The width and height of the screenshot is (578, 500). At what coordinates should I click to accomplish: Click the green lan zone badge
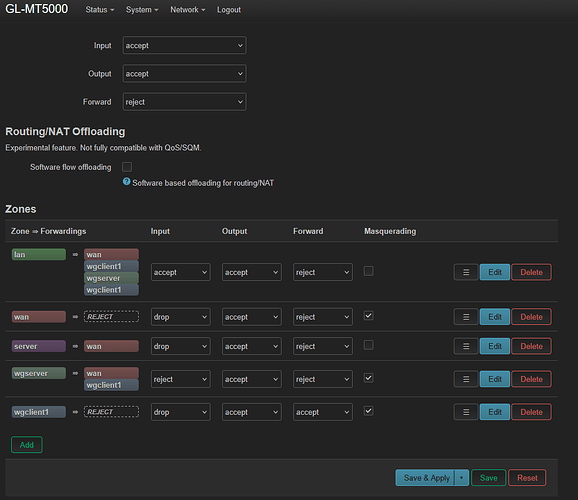39,254
